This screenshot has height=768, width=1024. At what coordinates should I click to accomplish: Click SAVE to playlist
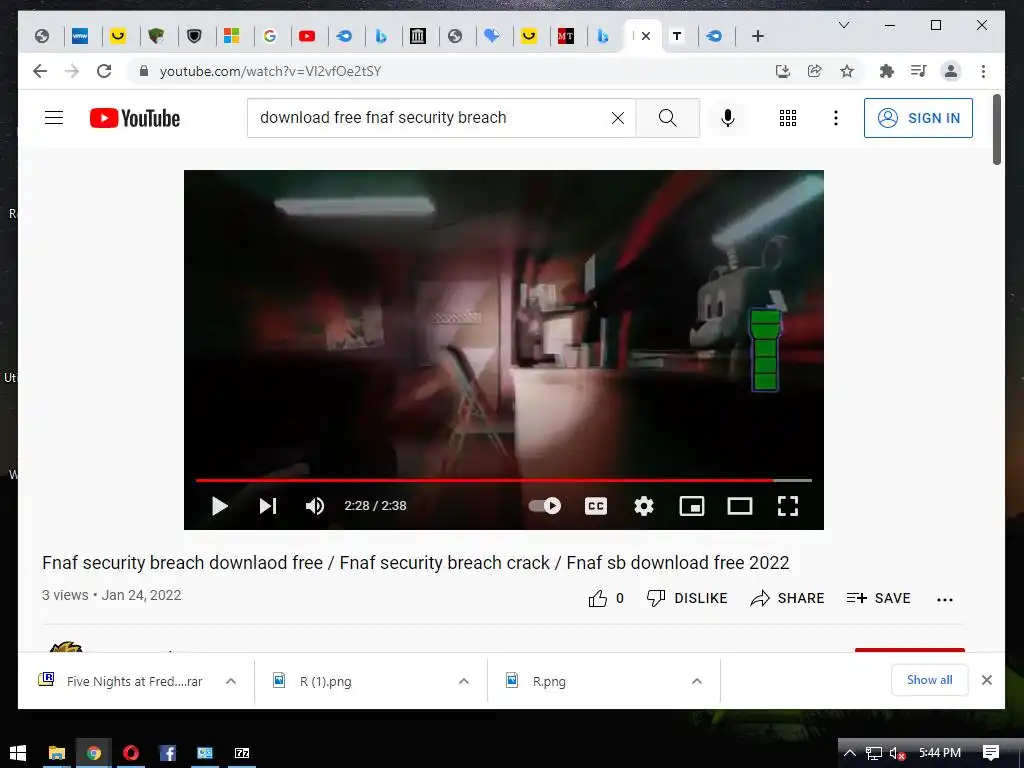coord(878,598)
